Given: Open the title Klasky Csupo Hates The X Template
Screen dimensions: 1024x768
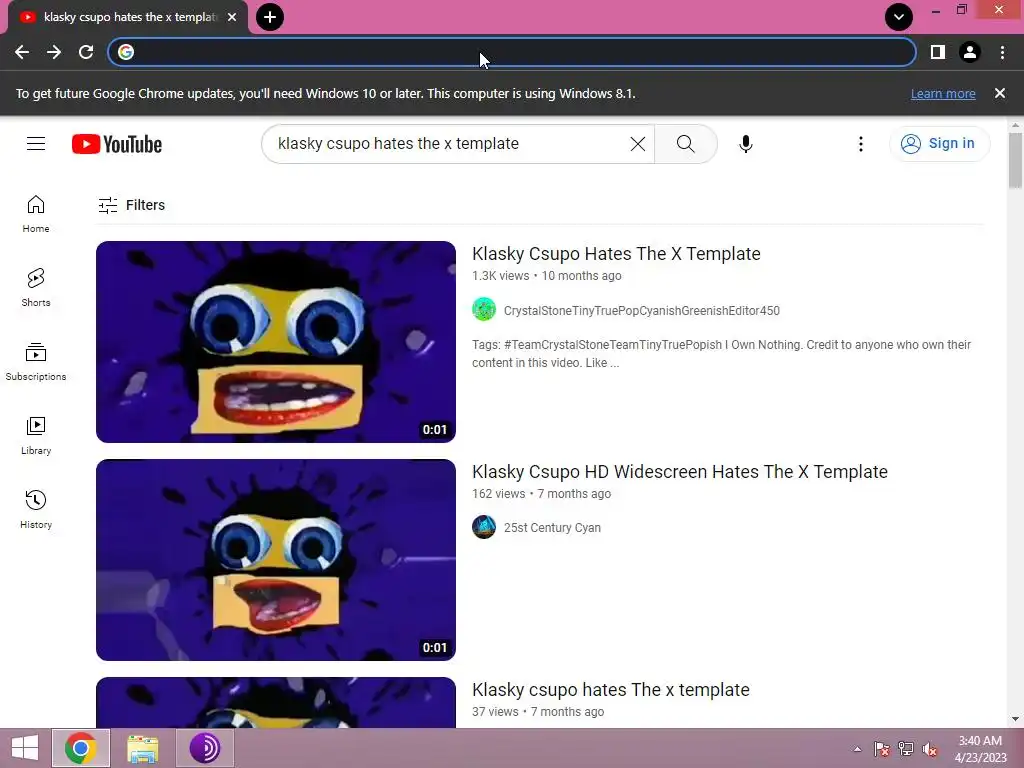Looking at the screenshot, I should click(616, 253).
